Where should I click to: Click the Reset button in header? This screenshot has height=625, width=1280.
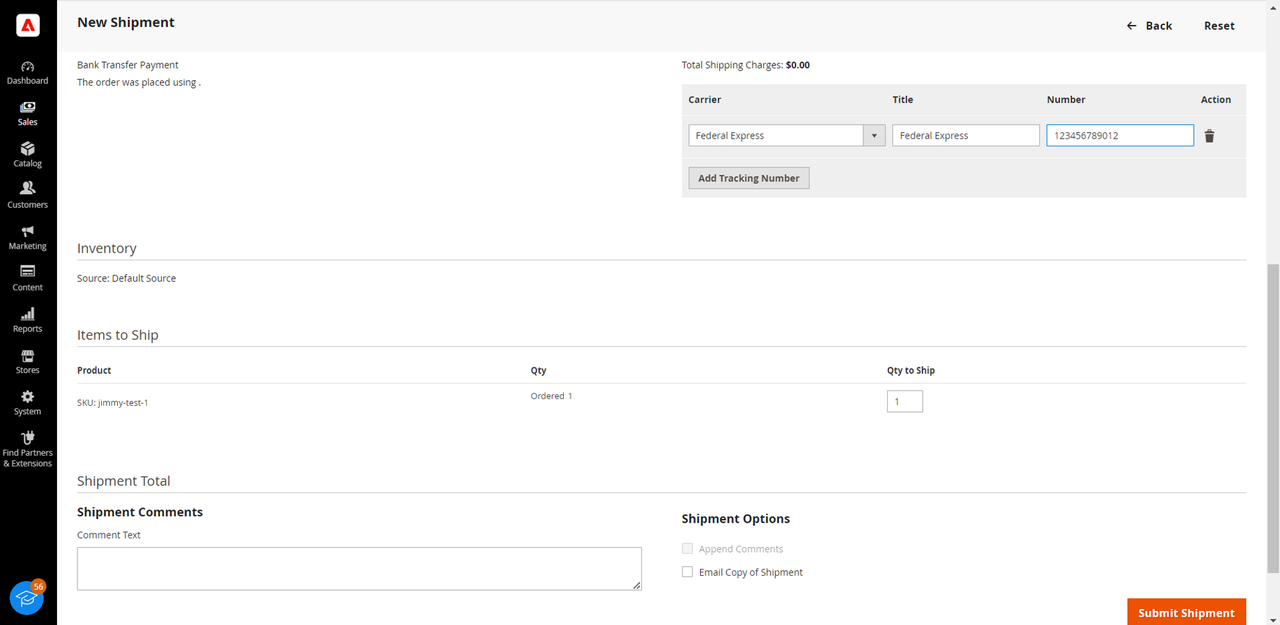tap(1219, 26)
